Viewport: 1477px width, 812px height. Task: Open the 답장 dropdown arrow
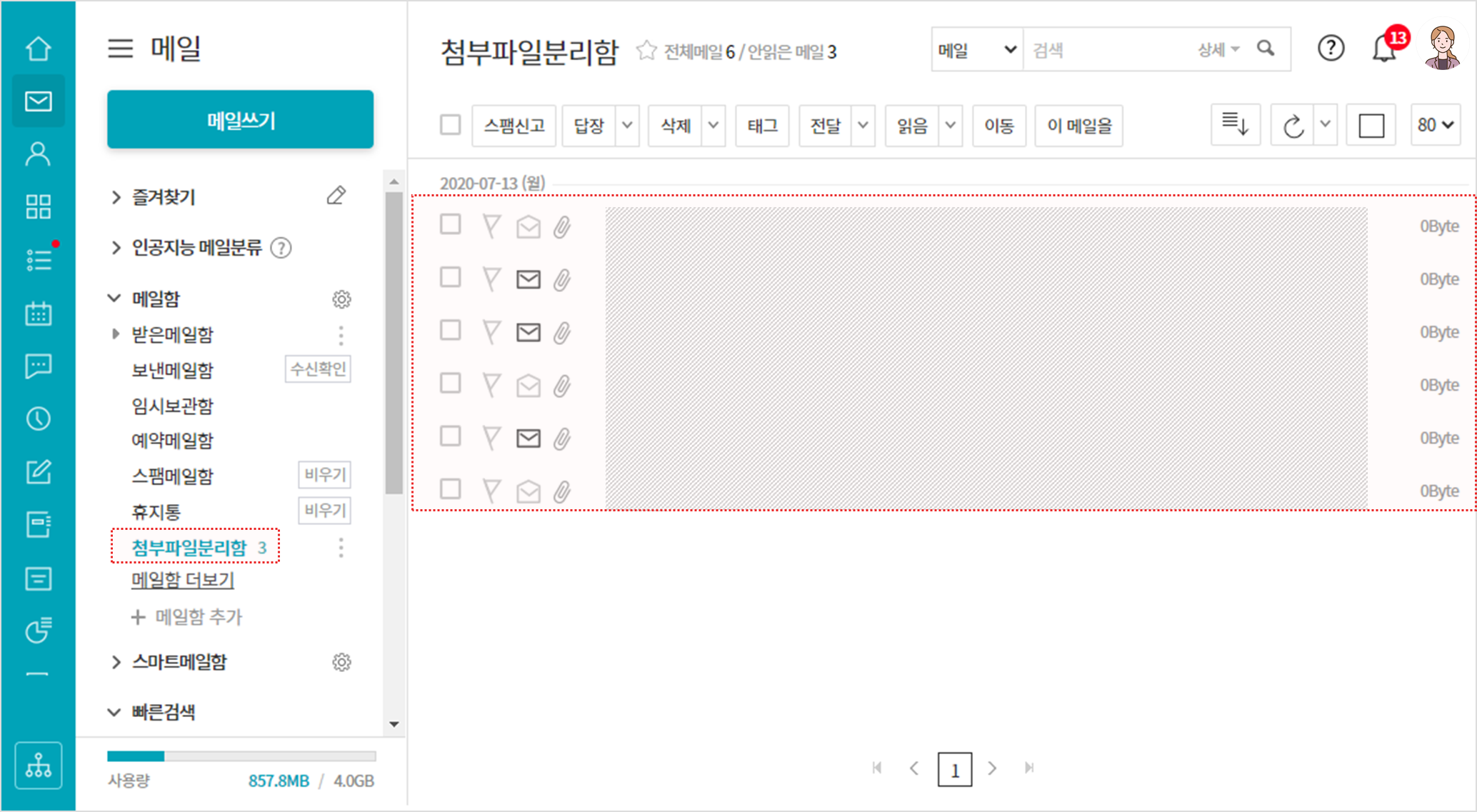(x=626, y=126)
